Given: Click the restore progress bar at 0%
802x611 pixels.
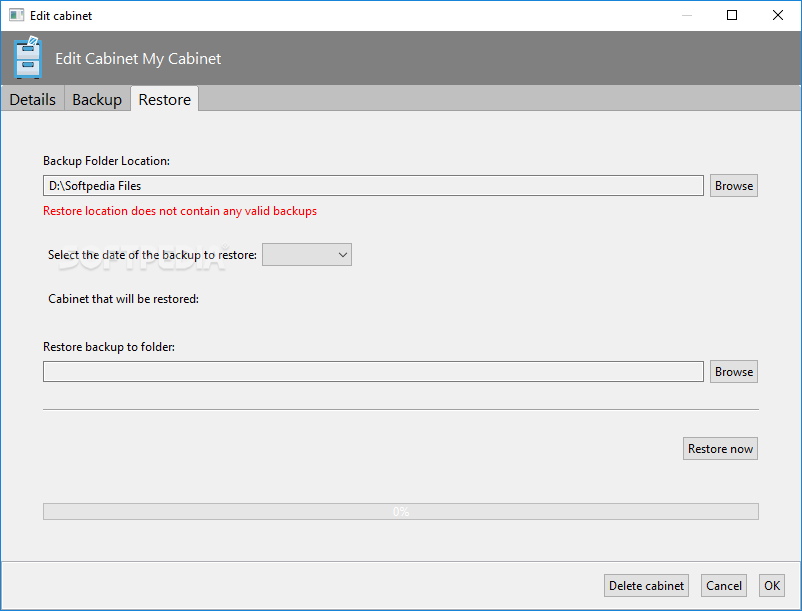Looking at the screenshot, I should tap(400, 511).
